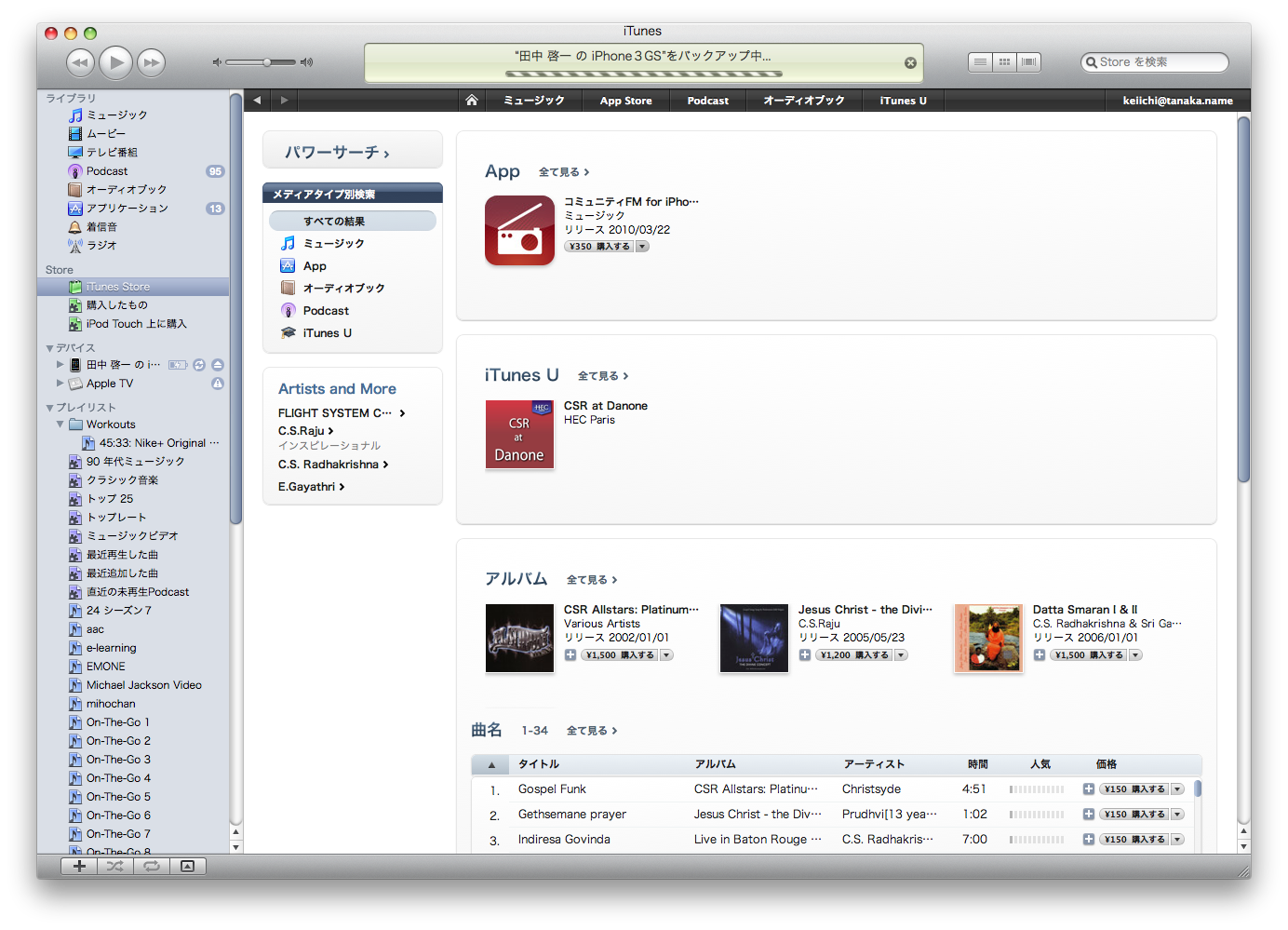Switch to Cover Flow view

tap(1028, 62)
